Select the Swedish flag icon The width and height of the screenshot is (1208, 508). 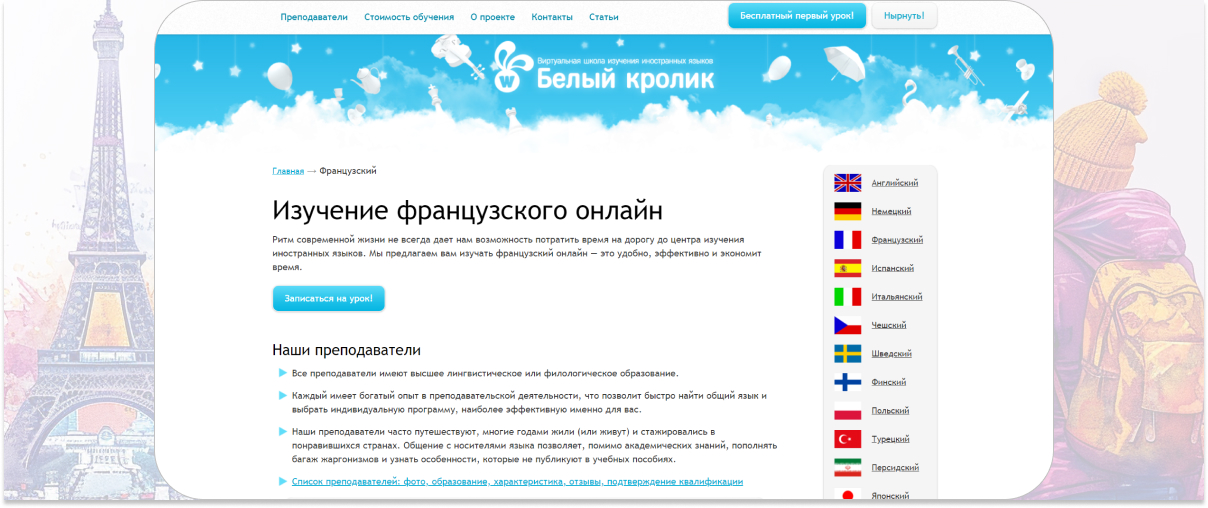[x=847, y=354]
